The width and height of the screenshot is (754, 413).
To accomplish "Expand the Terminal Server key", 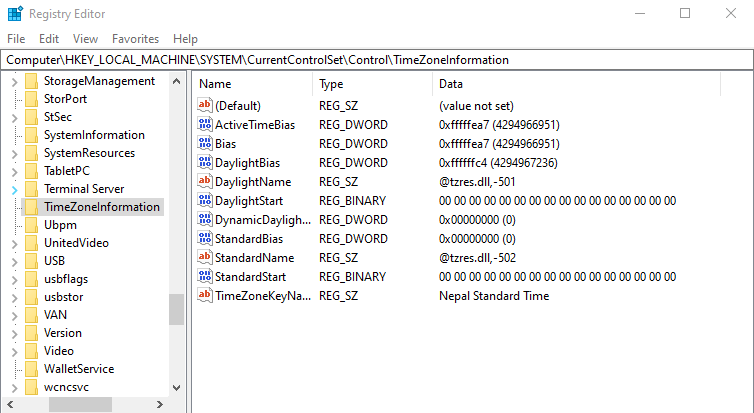I will pos(15,190).
